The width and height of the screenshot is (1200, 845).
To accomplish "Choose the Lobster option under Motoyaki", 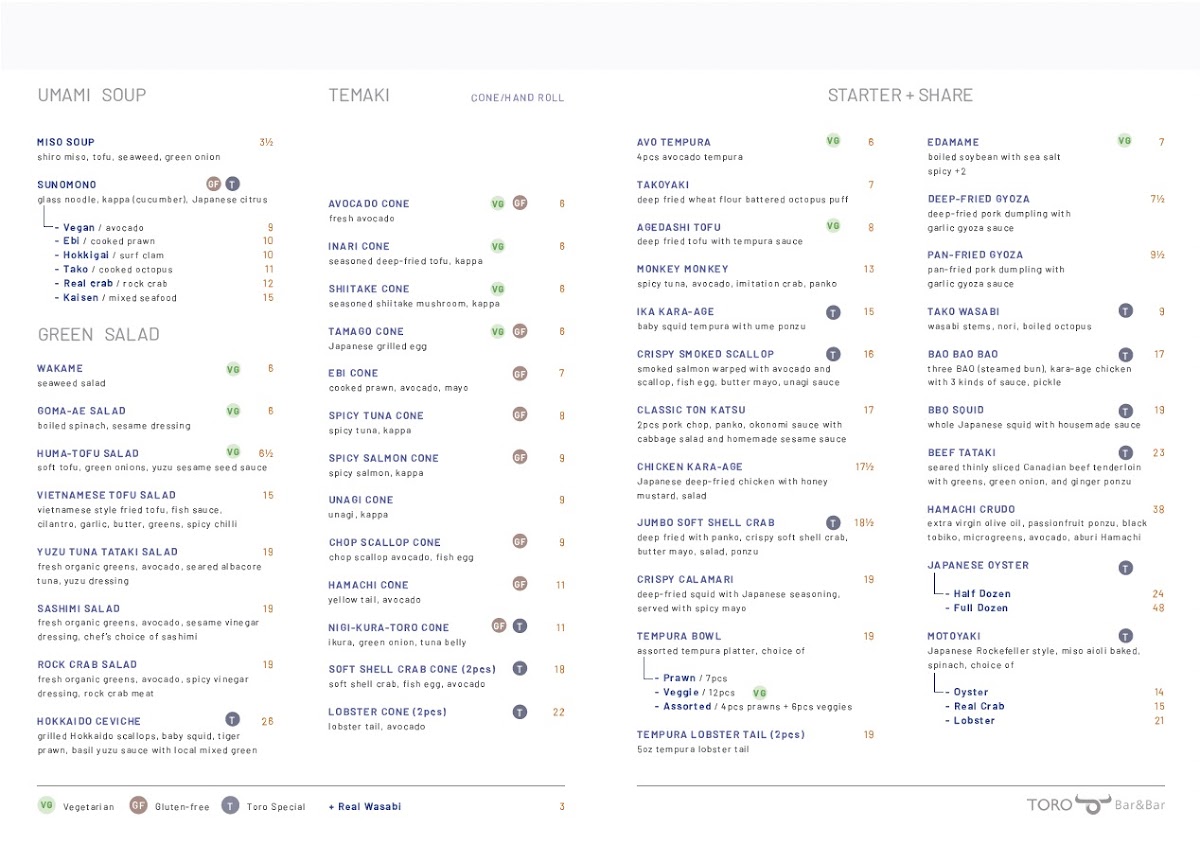I will click(x=974, y=721).
